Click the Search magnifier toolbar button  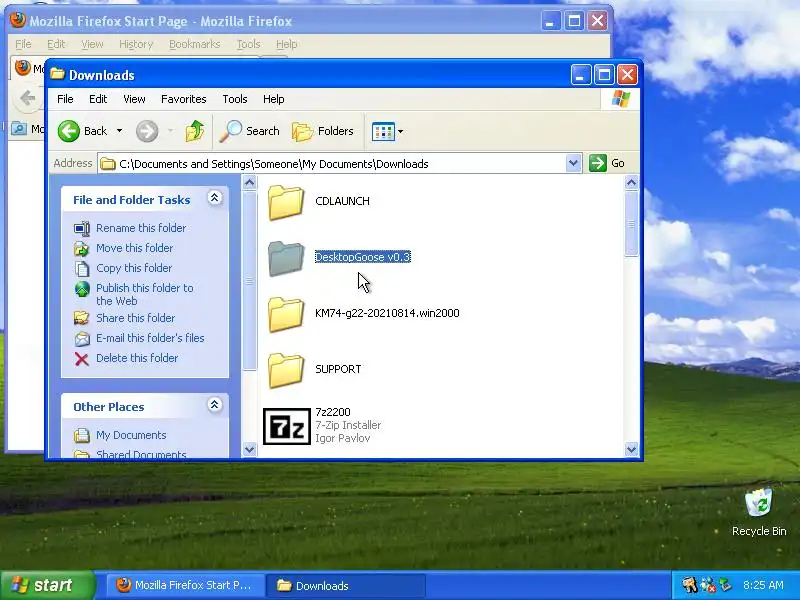coord(249,131)
